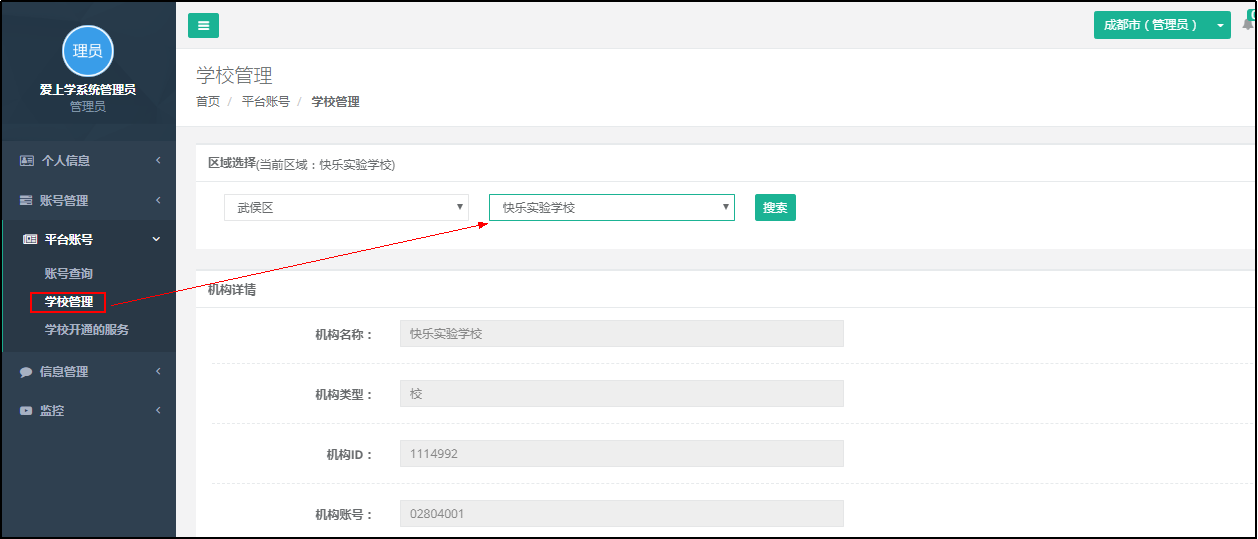The image size is (1258, 539).
Task: Go to 首页 via breadcrumb
Action: (x=208, y=102)
